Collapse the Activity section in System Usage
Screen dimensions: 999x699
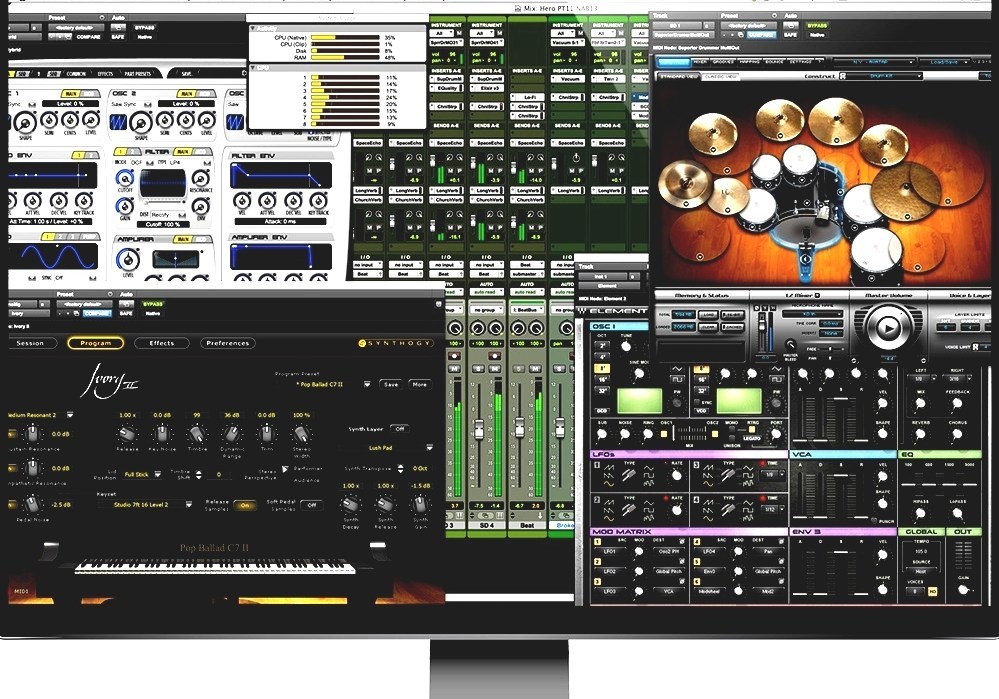coord(253,29)
